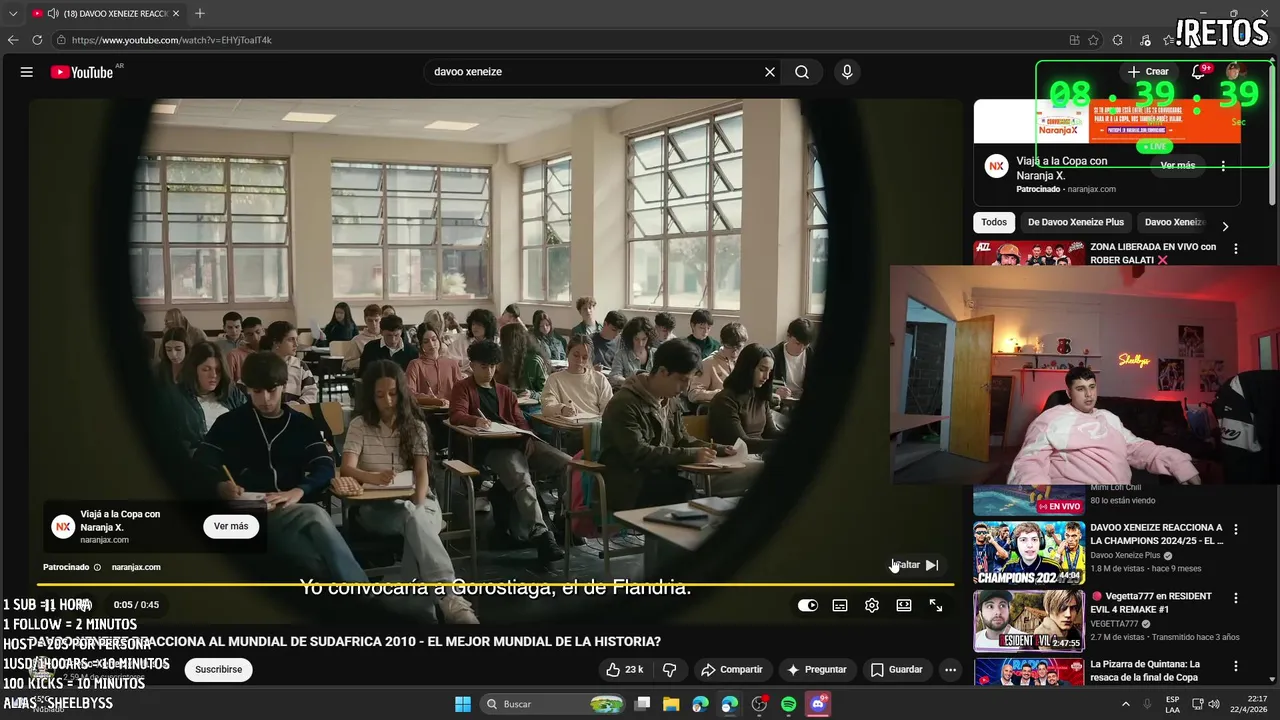Screen dimensions: 1280x720
Task: Toggle autoplay switch in the player
Action: [808, 605]
